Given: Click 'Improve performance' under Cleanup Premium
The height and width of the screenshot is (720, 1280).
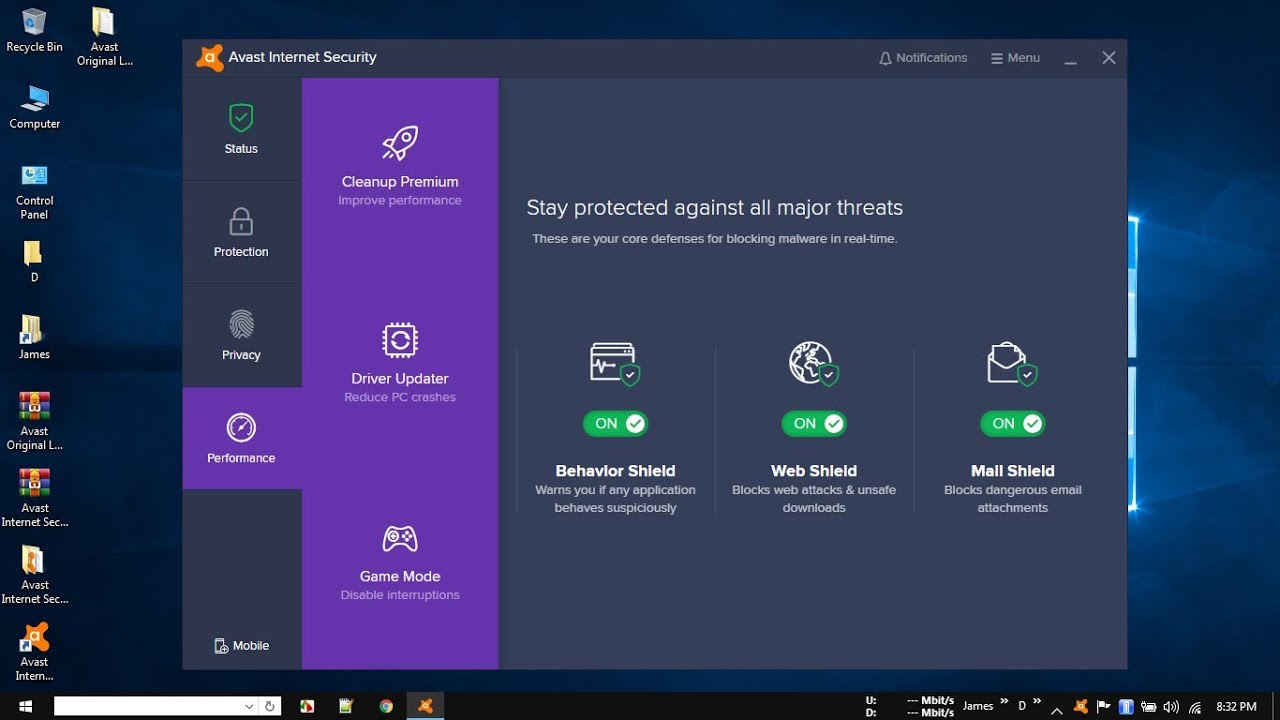Looking at the screenshot, I should [x=400, y=201].
